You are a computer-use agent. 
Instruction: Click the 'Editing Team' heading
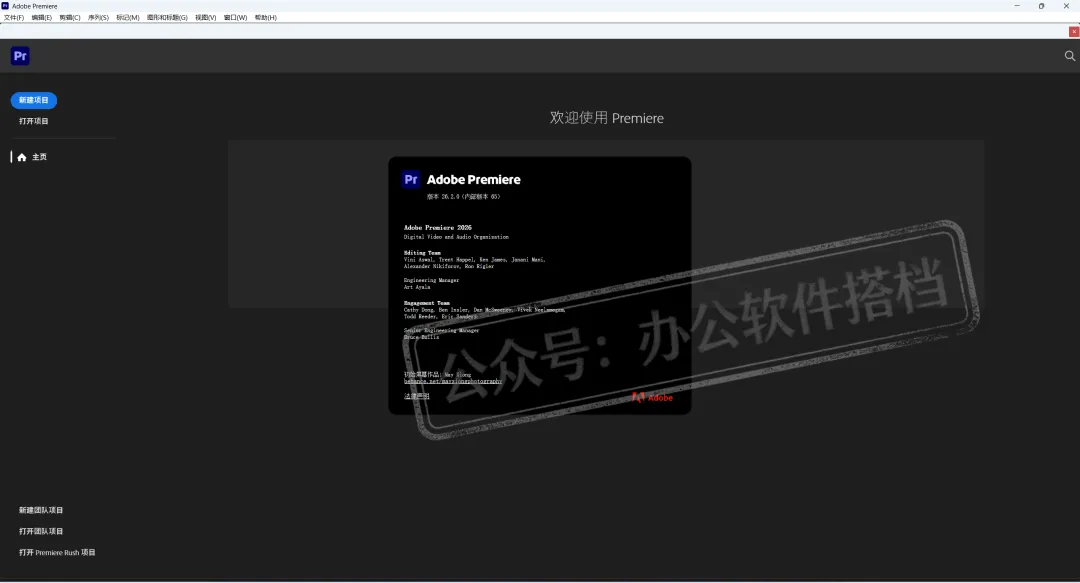(x=422, y=253)
